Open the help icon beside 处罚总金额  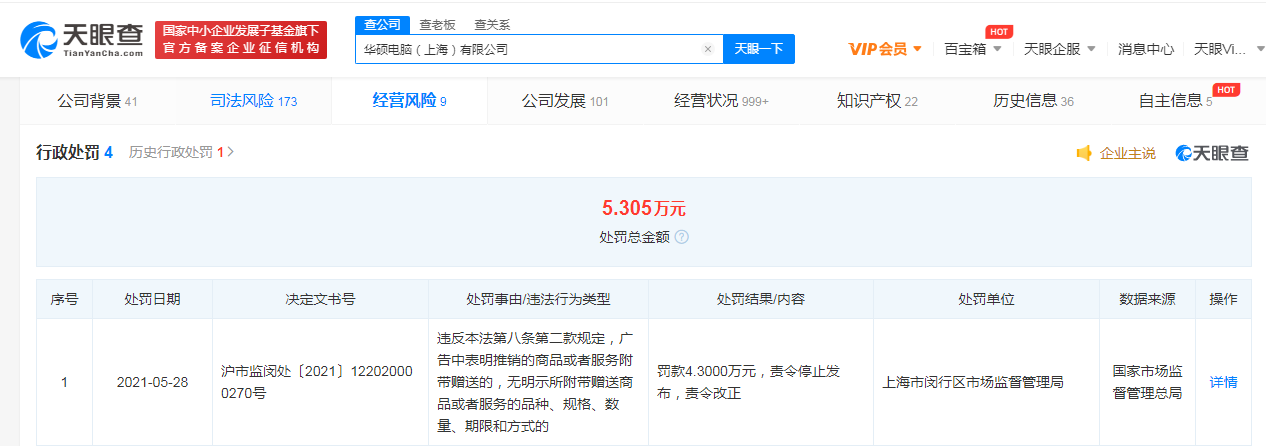pyautogui.click(x=682, y=238)
